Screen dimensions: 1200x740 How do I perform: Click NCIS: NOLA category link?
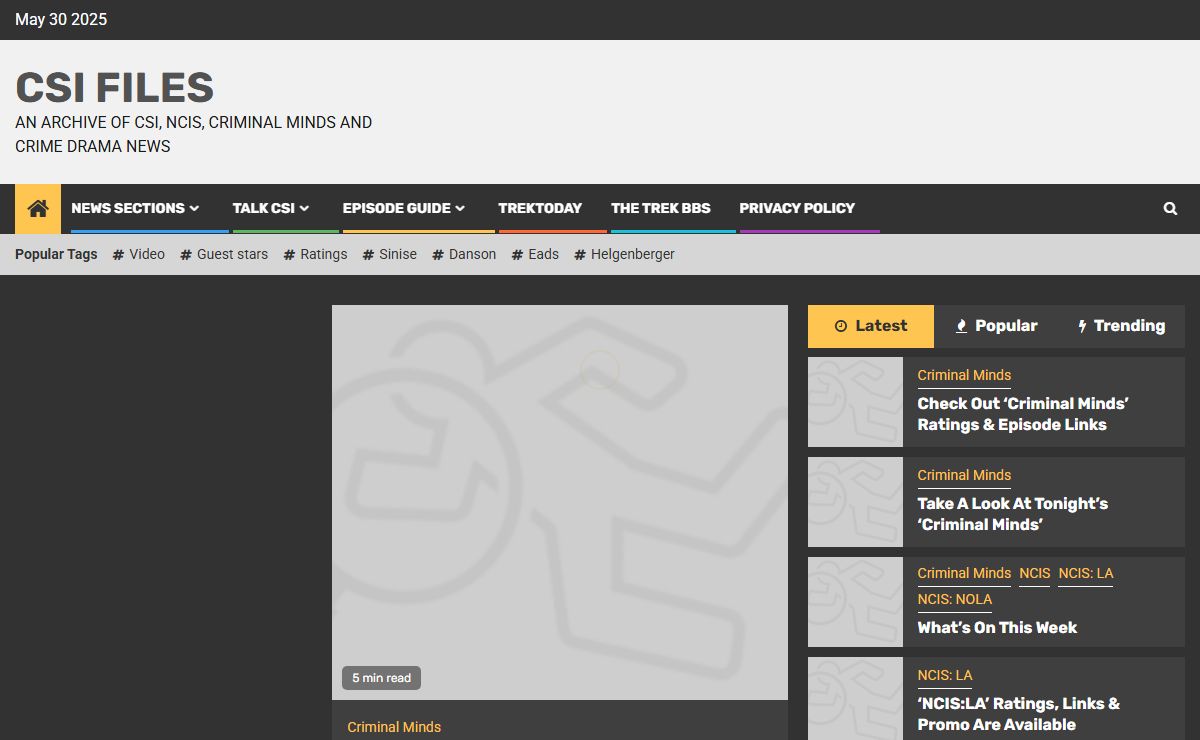click(x=955, y=599)
